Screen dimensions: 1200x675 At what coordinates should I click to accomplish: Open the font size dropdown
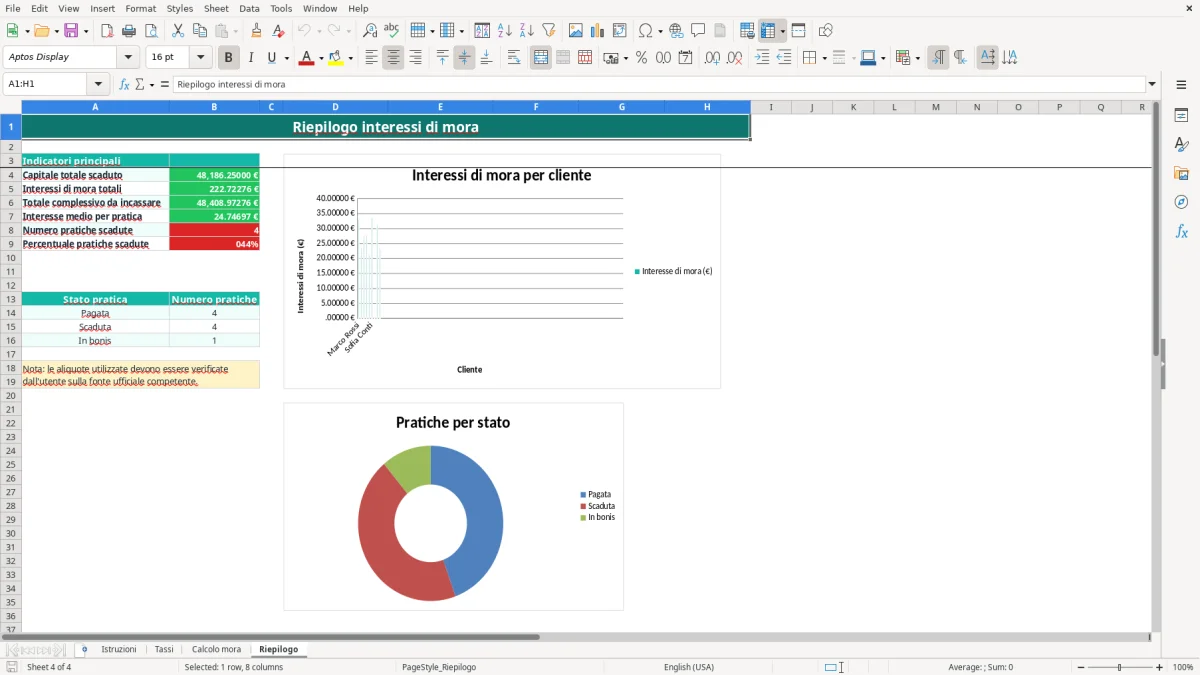[x=200, y=58]
